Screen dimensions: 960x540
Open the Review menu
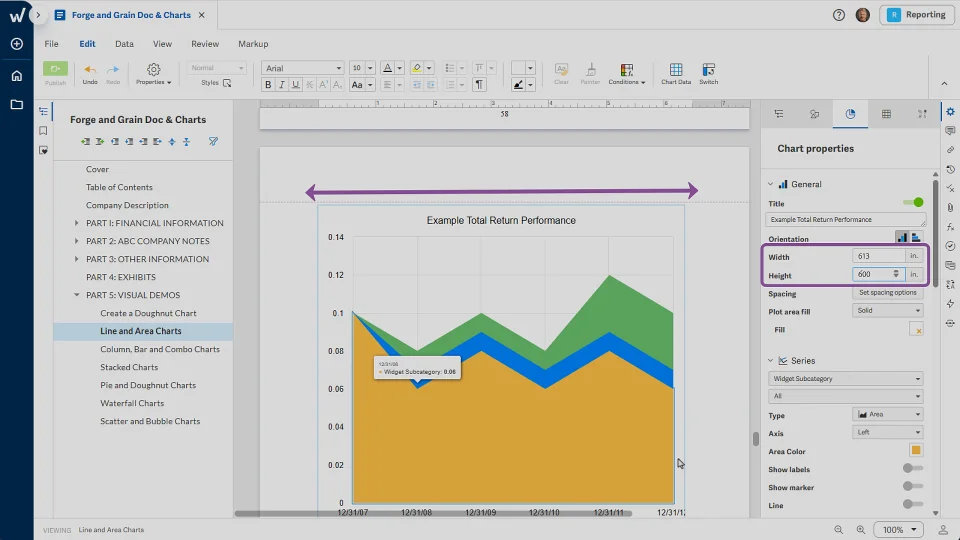pyautogui.click(x=205, y=44)
